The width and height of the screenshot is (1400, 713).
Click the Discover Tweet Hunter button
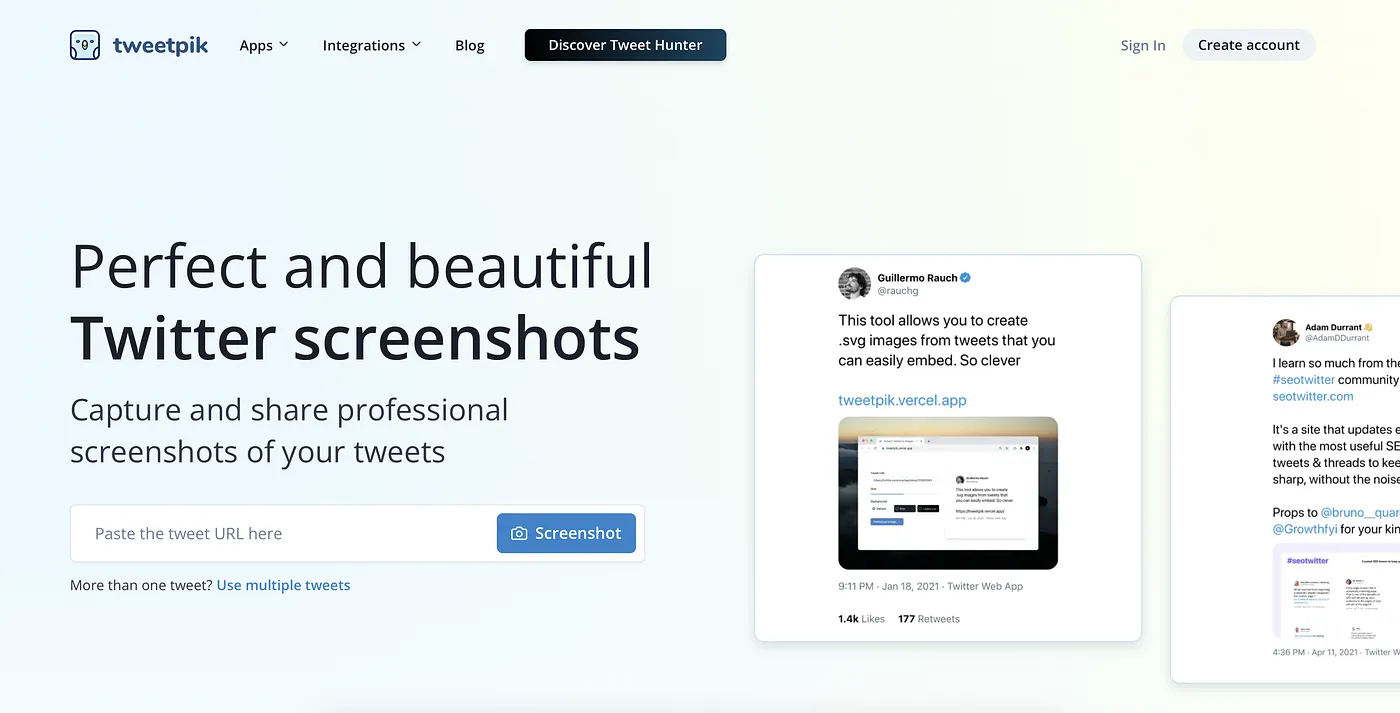point(625,45)
